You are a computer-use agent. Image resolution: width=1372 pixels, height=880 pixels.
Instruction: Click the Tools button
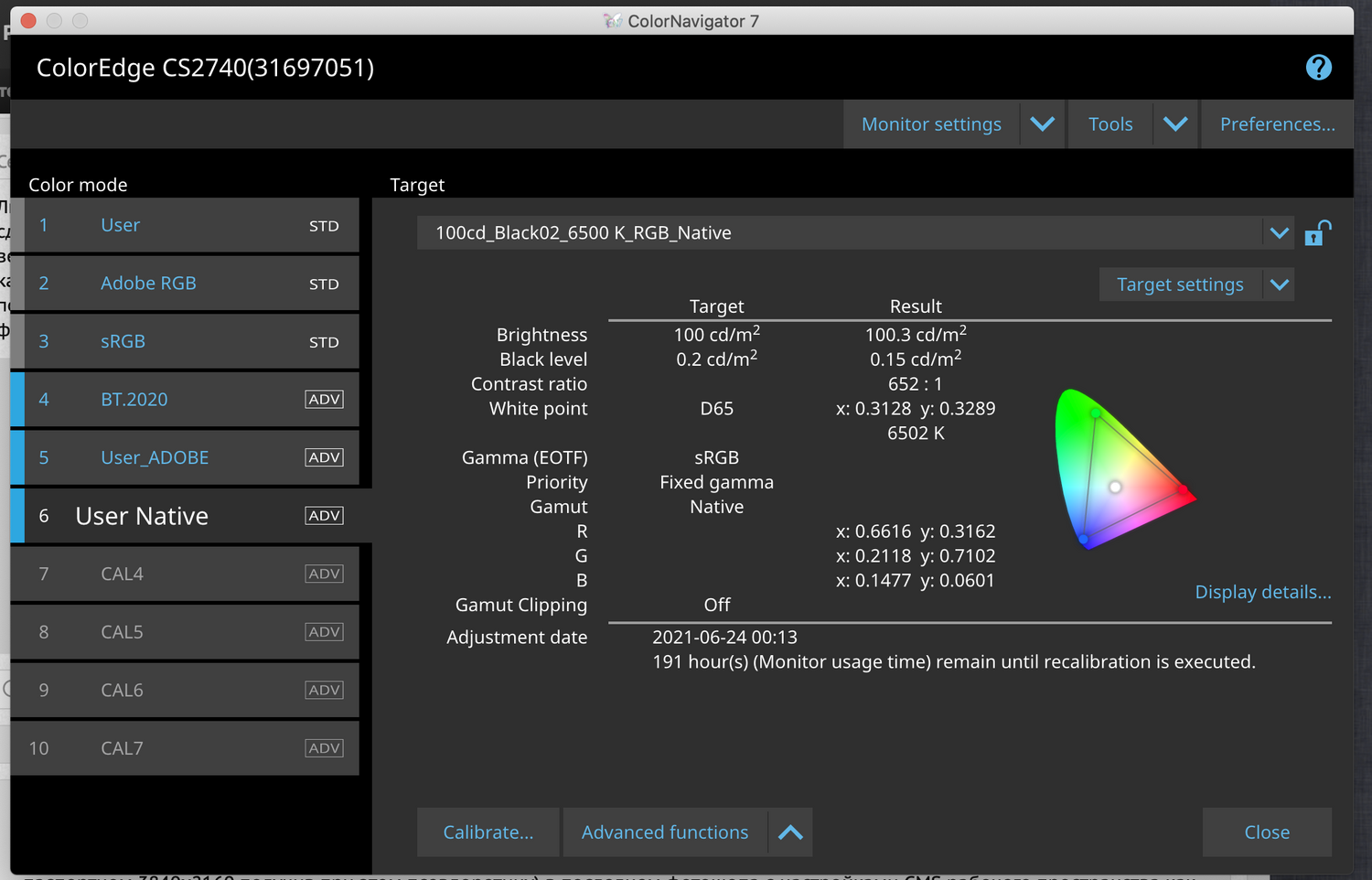(1110, 124)
